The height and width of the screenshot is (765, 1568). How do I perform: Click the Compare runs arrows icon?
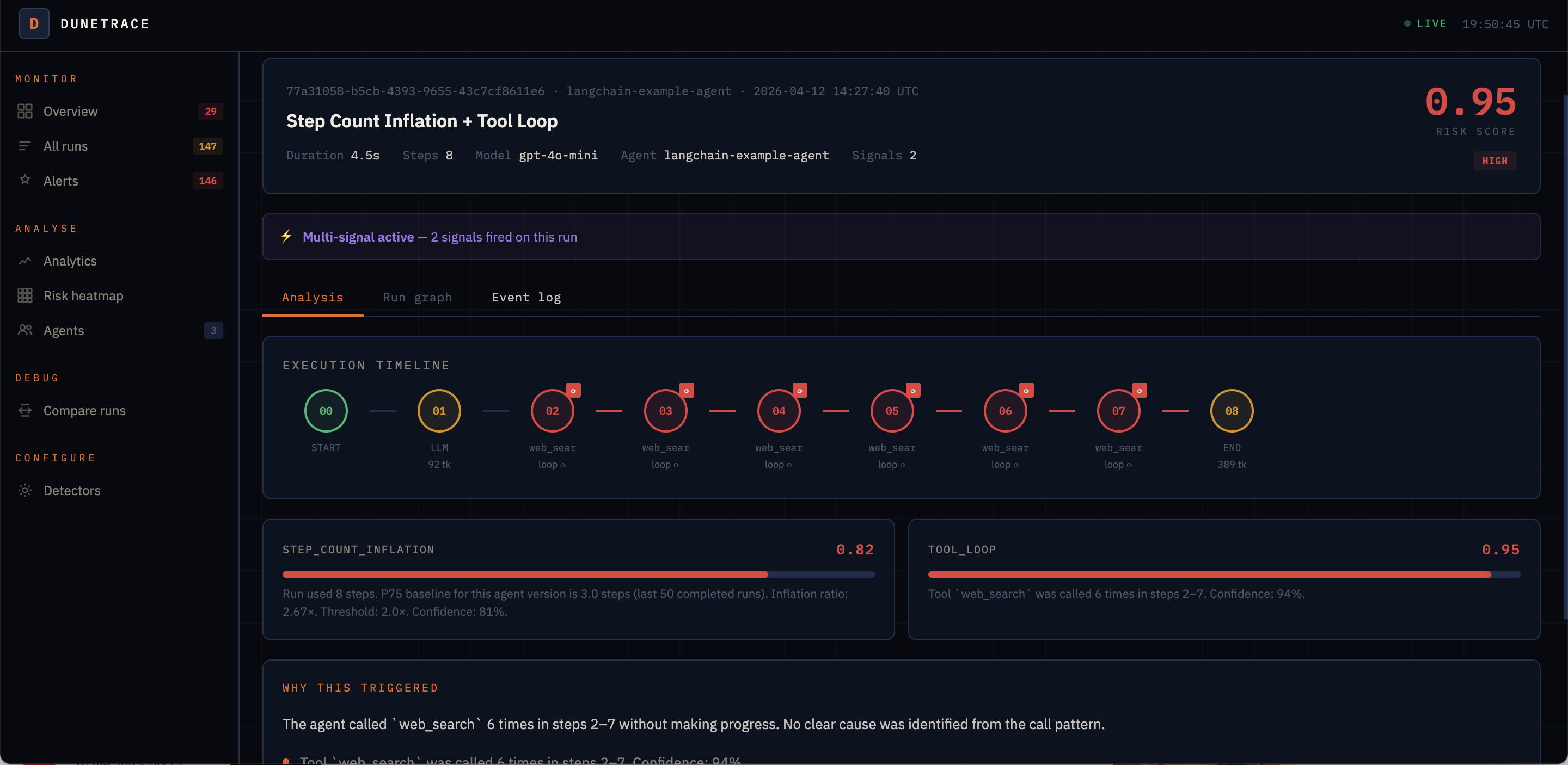[x=25, y=410]
